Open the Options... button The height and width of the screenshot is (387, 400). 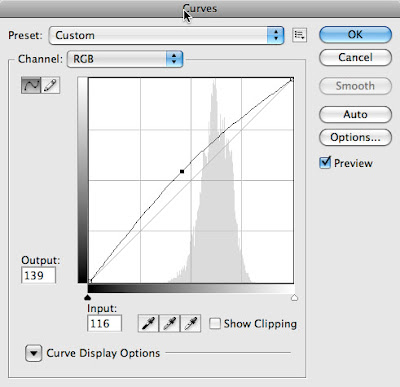(355, 137)
